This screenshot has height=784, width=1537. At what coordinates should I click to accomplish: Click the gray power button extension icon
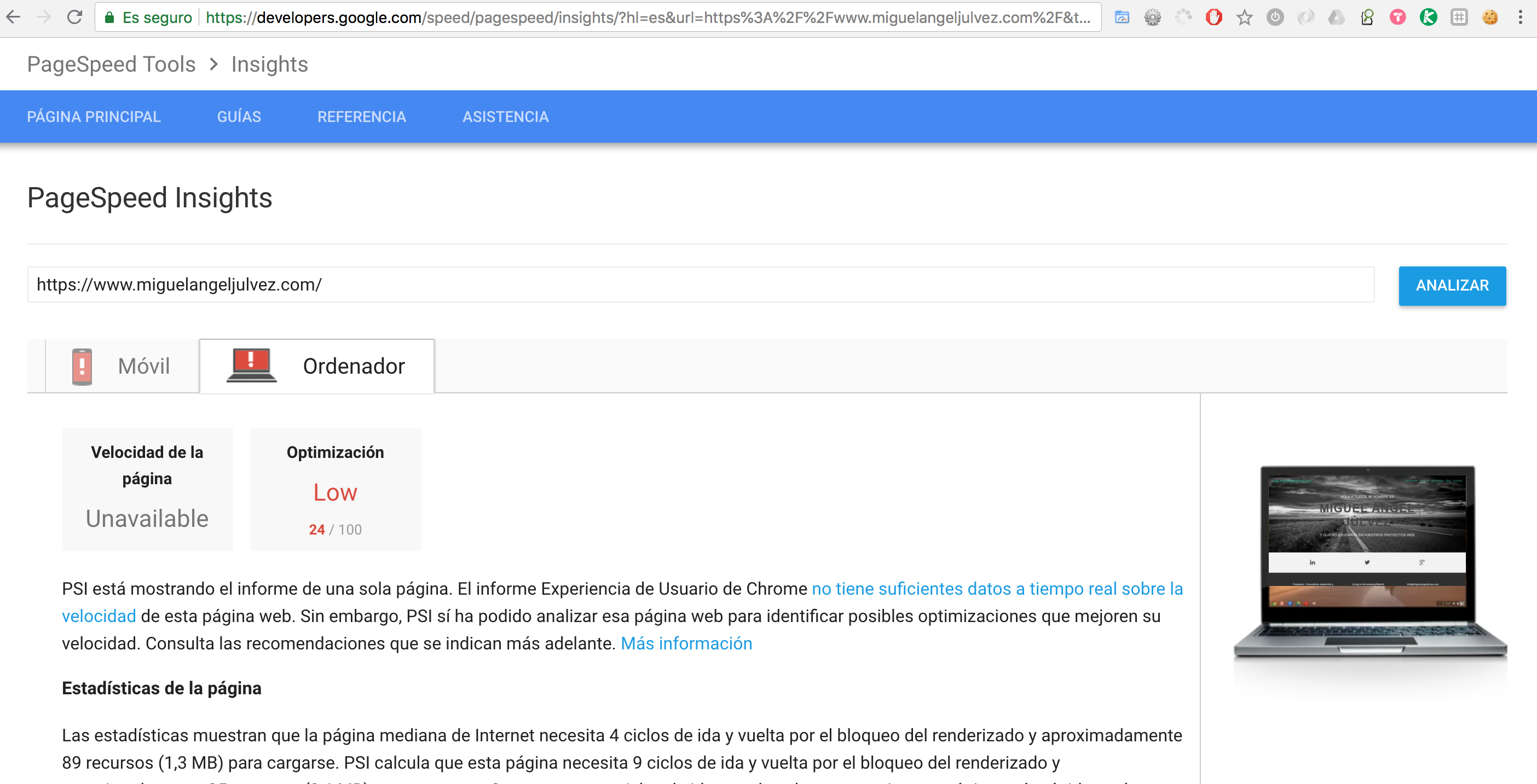coord(1275,18)
